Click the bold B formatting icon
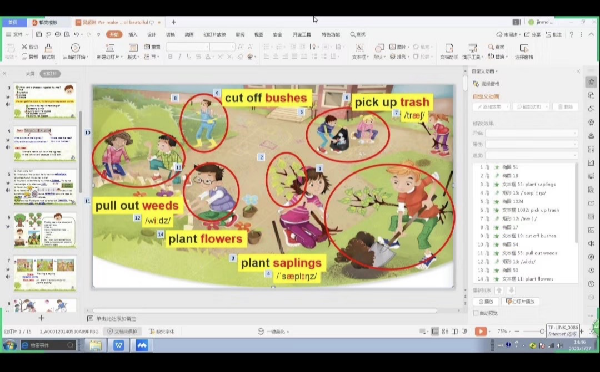 click(x=170, y=57)
